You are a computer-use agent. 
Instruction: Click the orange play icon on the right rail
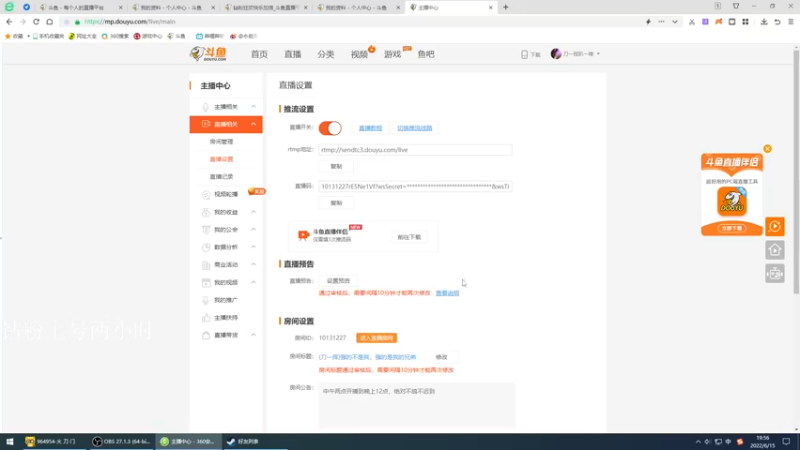pyautogui.click(x=774, y=227)
